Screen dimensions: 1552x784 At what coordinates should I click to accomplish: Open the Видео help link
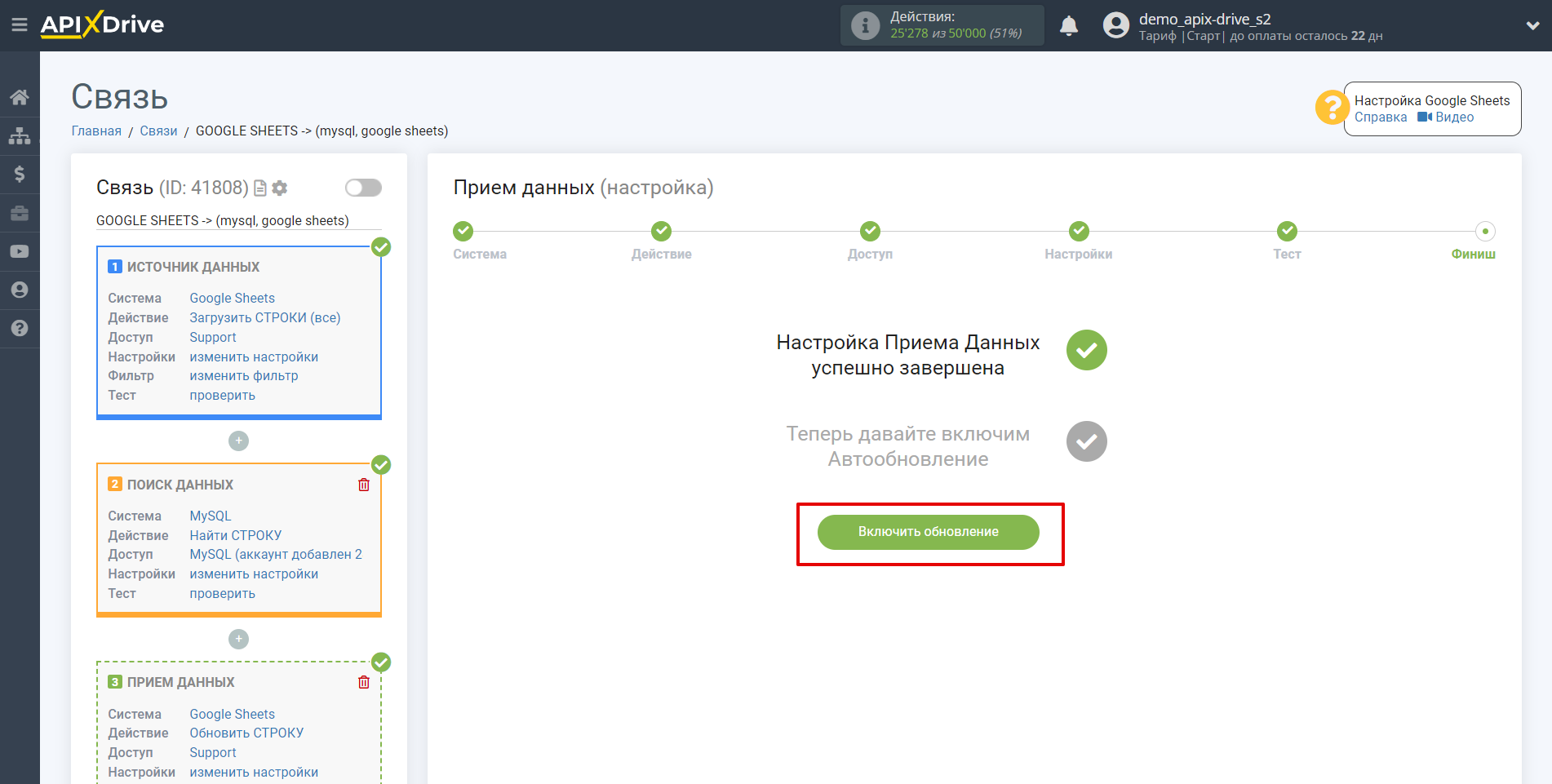[x=1446, y=117]
